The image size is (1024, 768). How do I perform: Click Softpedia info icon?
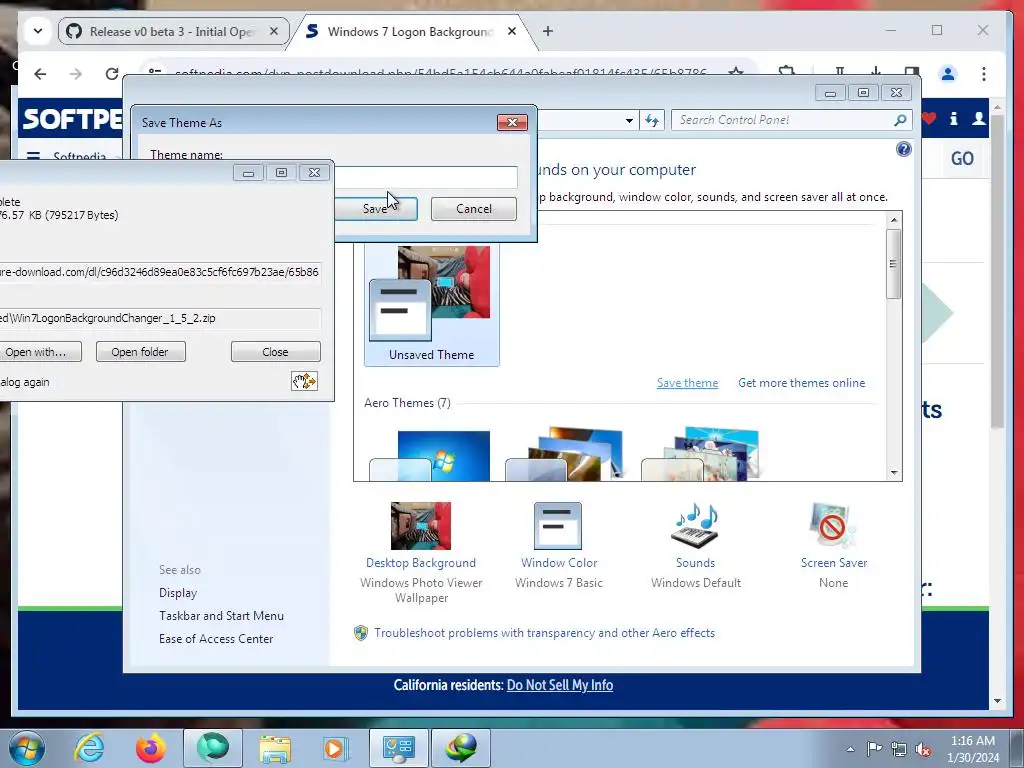coord(953,118)
